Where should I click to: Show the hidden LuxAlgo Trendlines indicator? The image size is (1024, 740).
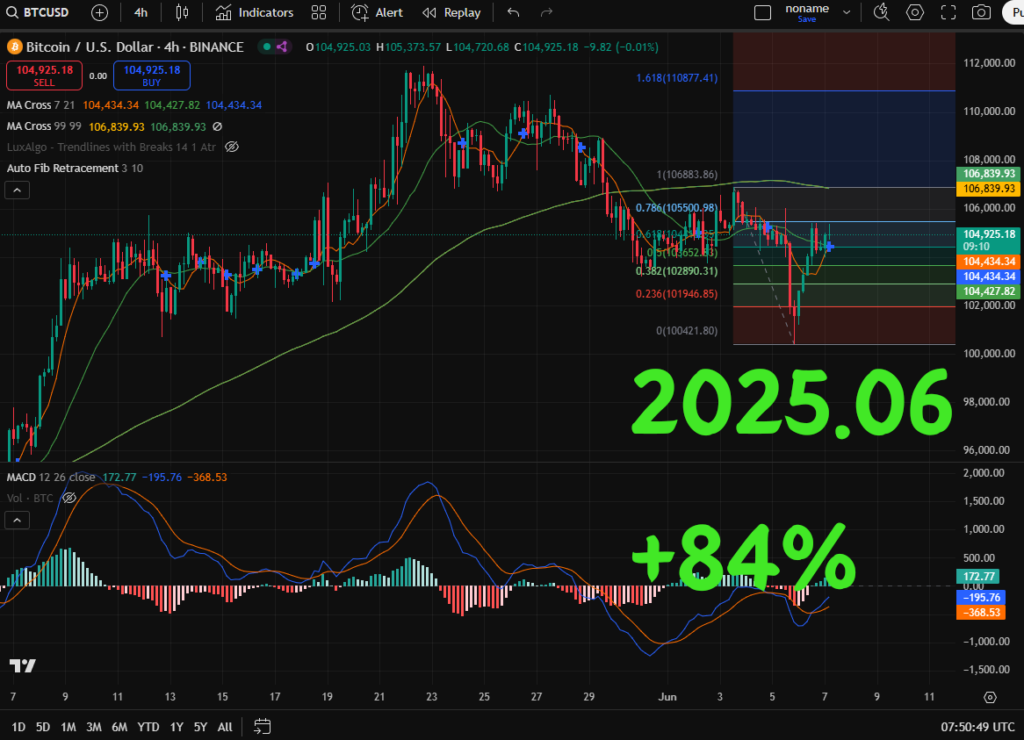pos(231,147)
